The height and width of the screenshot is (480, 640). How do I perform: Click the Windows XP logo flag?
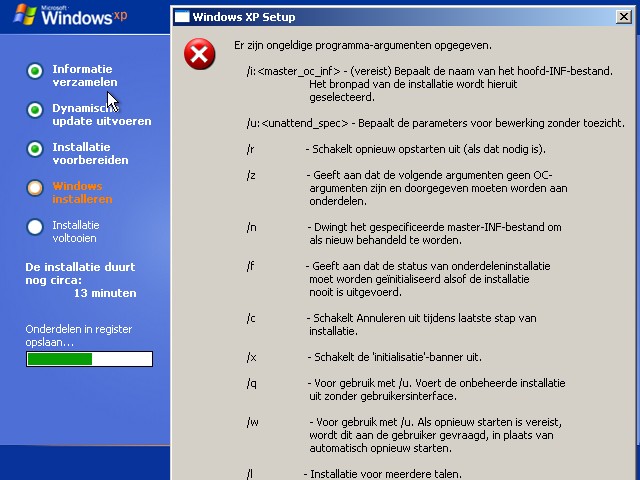pos(25,15)
